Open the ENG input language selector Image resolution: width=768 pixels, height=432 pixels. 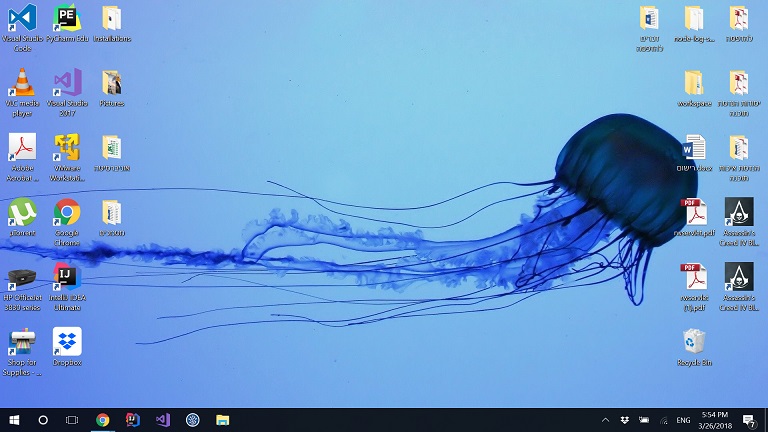(684, 420)
